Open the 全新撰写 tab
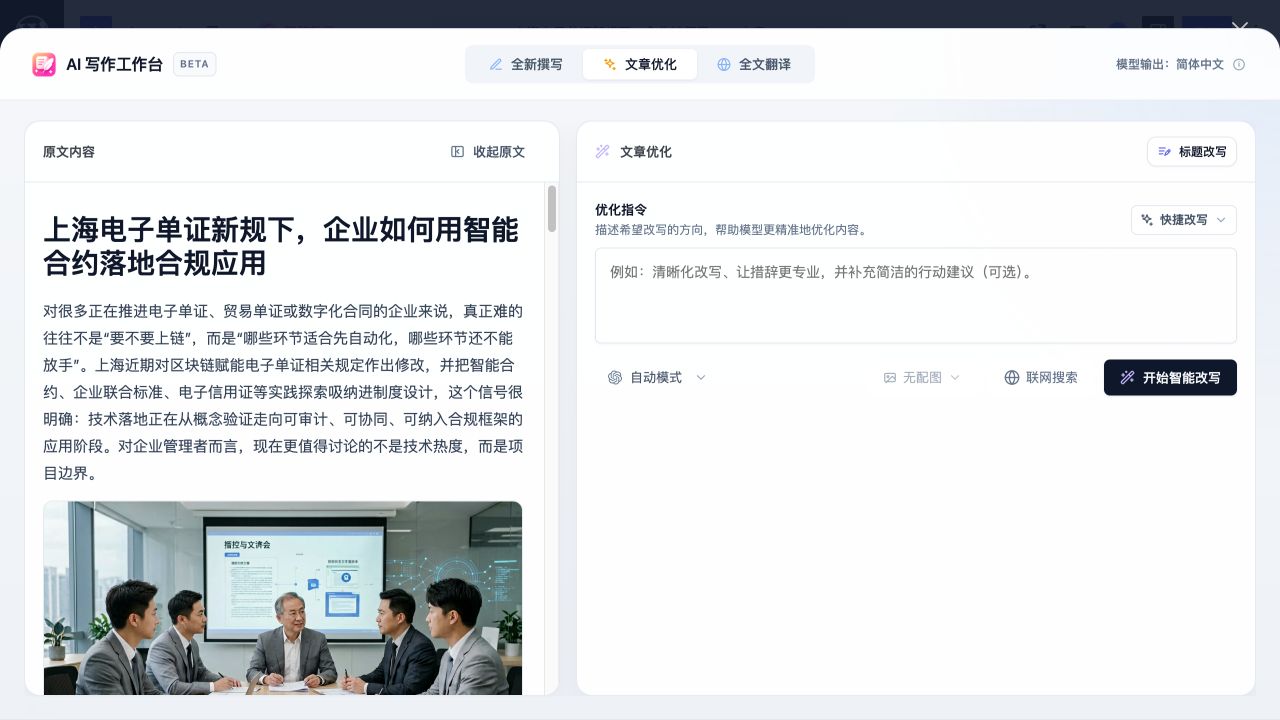 526,64
